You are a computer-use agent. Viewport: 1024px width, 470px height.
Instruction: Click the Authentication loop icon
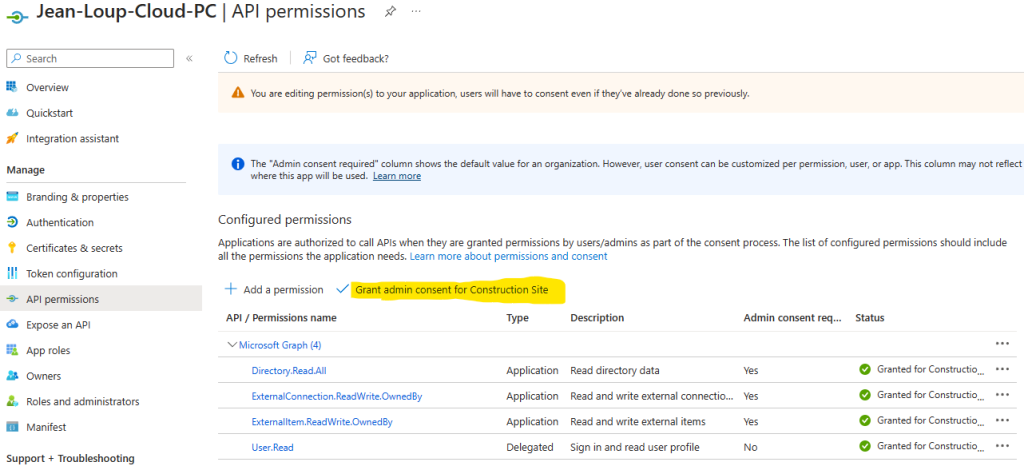(x=12, y=222)
